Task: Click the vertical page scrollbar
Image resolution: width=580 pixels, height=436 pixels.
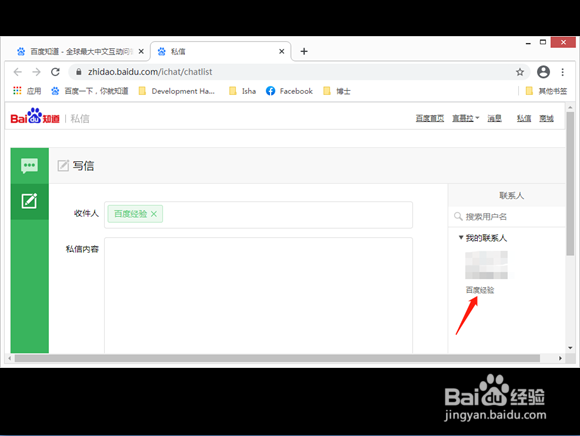Action: click(x=570, y=183)
